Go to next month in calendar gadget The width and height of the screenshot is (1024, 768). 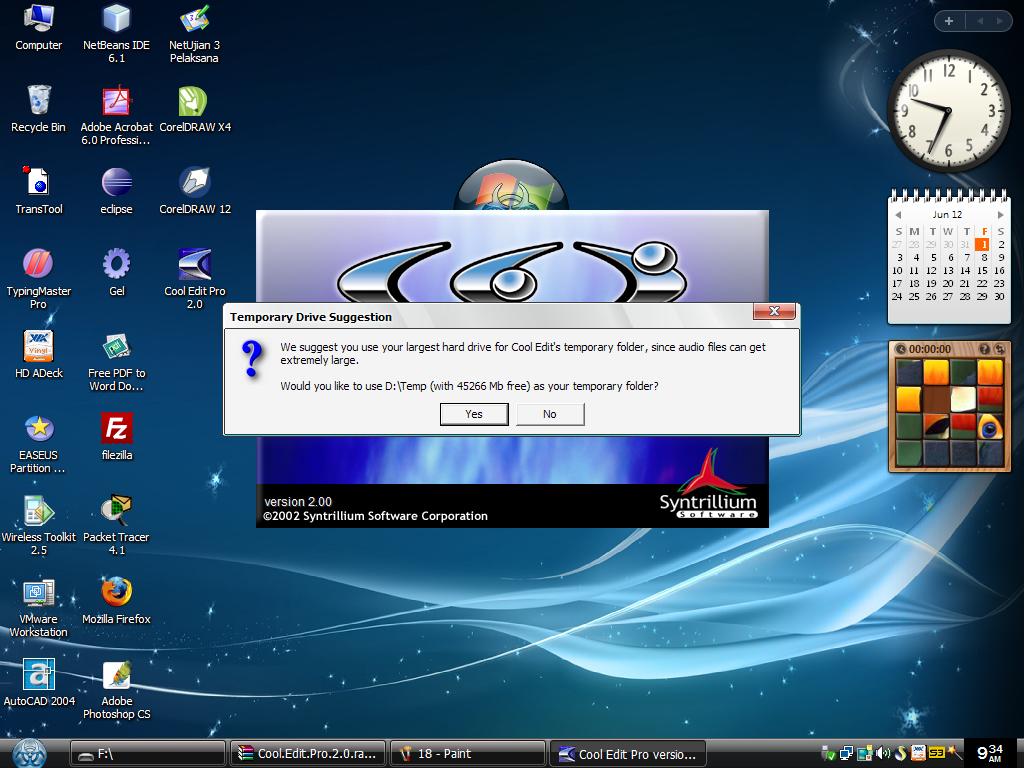point(1000,215)
